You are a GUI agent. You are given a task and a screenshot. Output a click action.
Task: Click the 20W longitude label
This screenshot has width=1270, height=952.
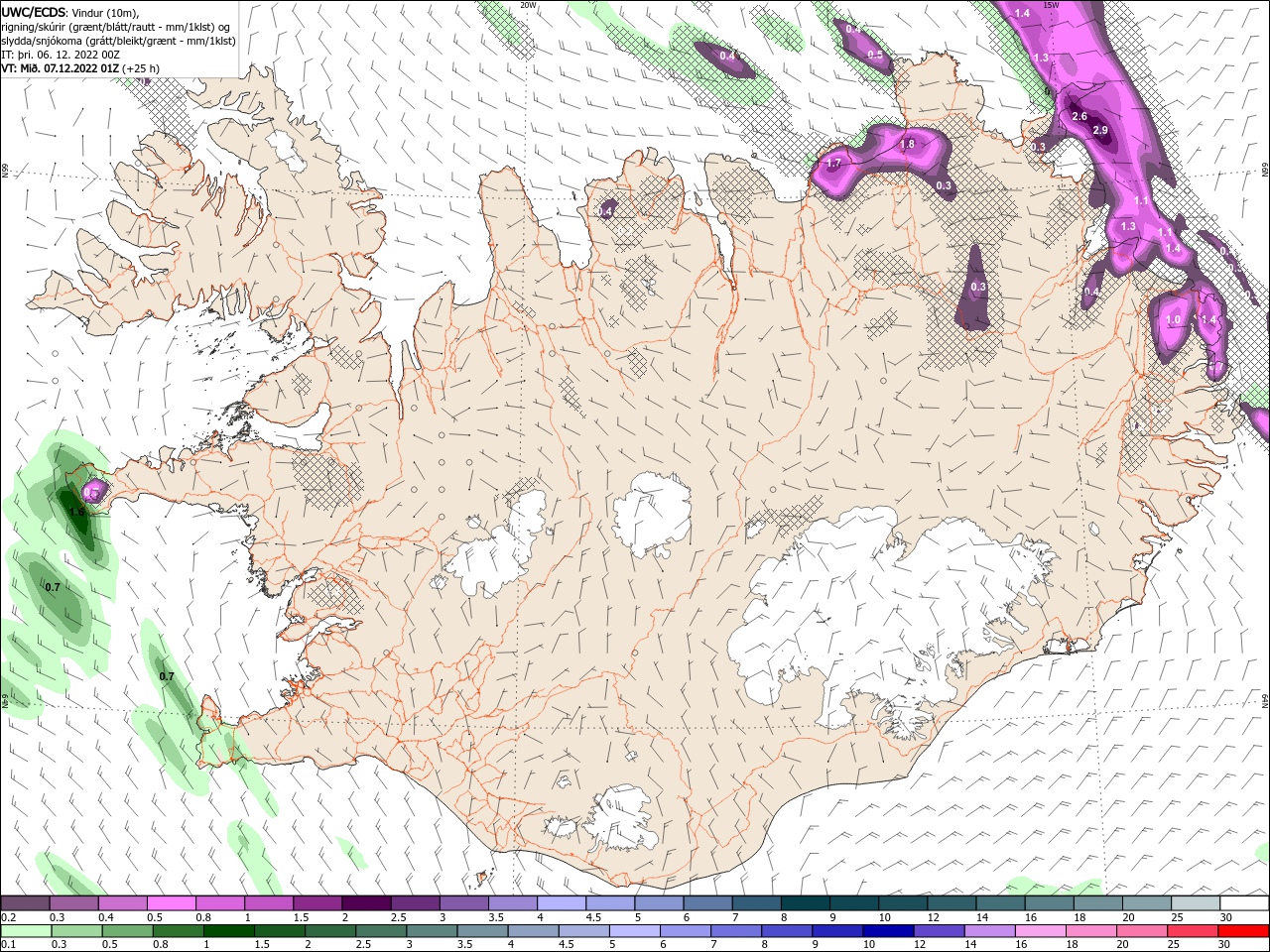click(x=528, y=5)
